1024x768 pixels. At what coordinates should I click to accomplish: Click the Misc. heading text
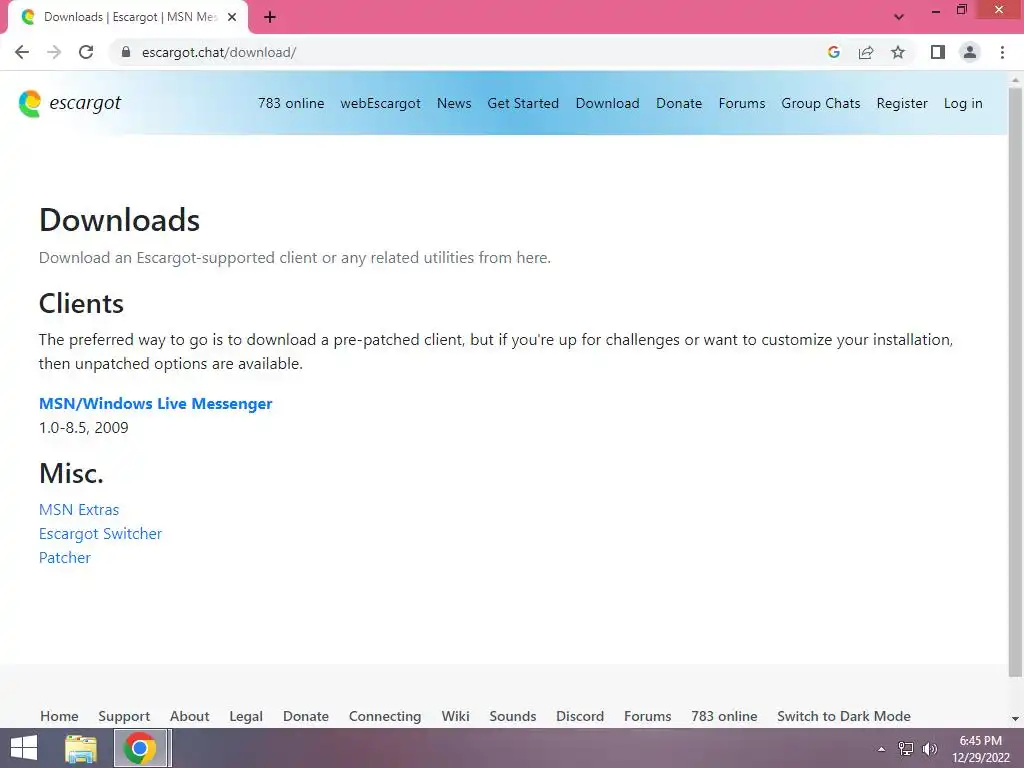point(71,473)
